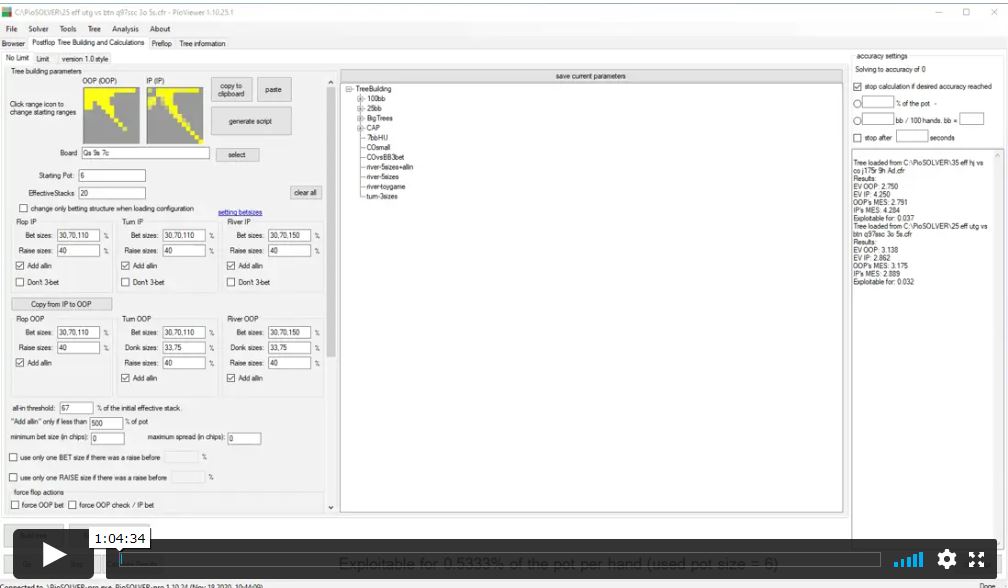Click the copy to clipboard button

[x=231, y=89]
